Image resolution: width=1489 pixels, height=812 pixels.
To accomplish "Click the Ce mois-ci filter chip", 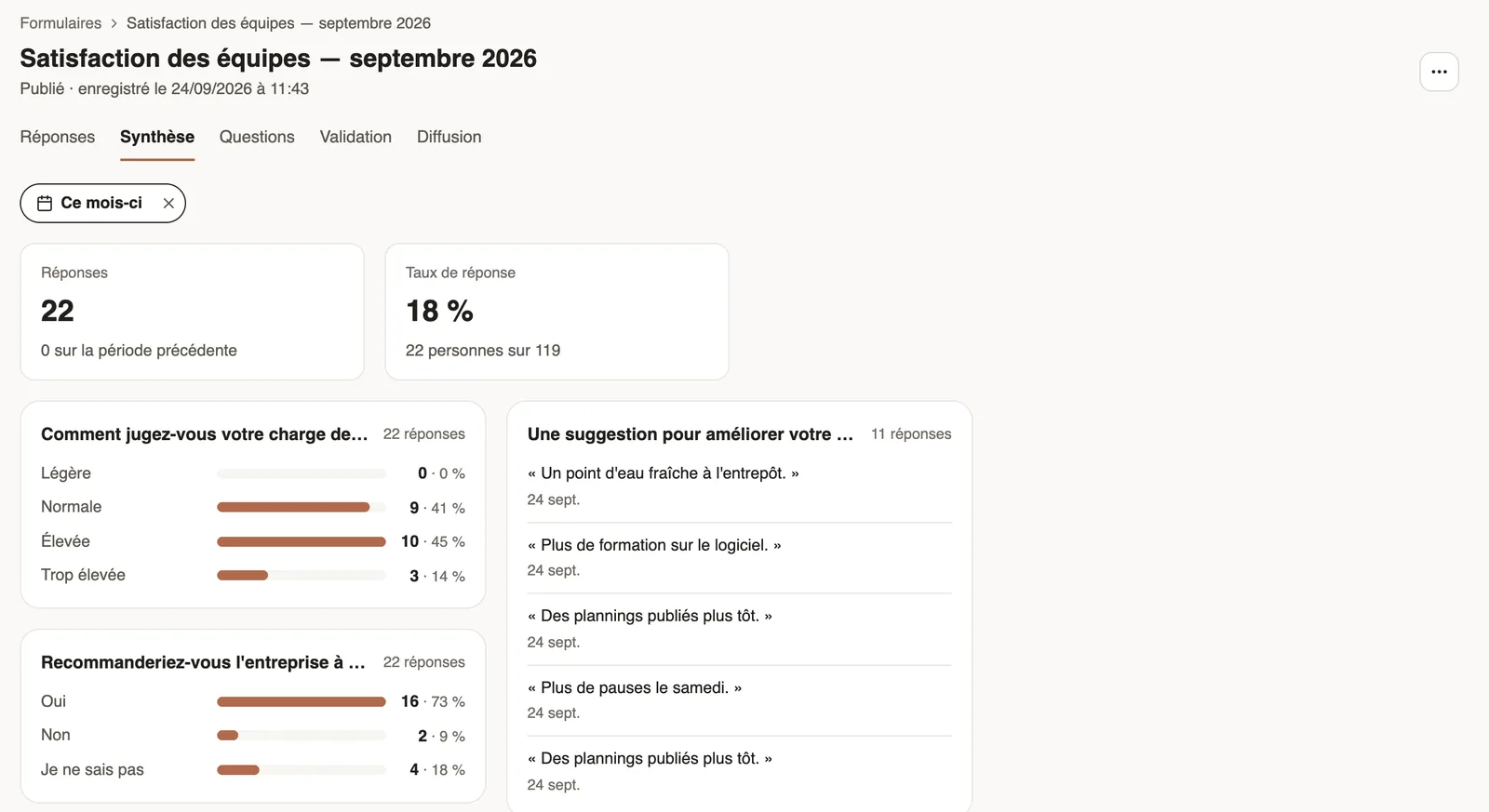I will (x=102, y=203).
